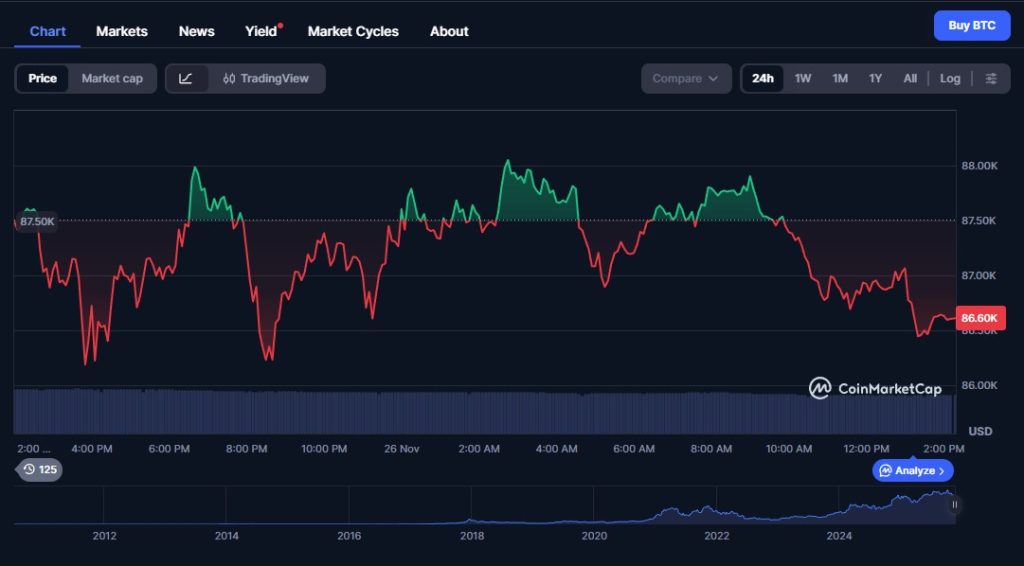Open the News tab
The width and height of the screenshot is (1024, 566).
point(196,31)
